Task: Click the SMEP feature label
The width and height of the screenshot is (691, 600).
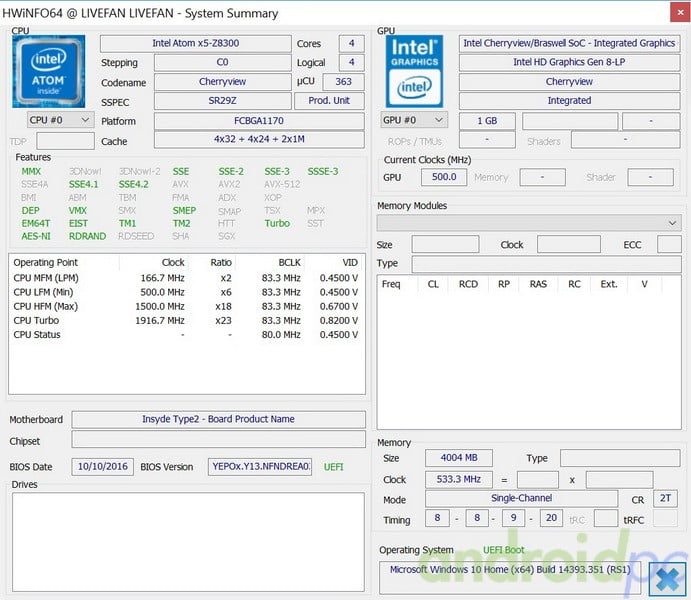Action: [184, 211]
